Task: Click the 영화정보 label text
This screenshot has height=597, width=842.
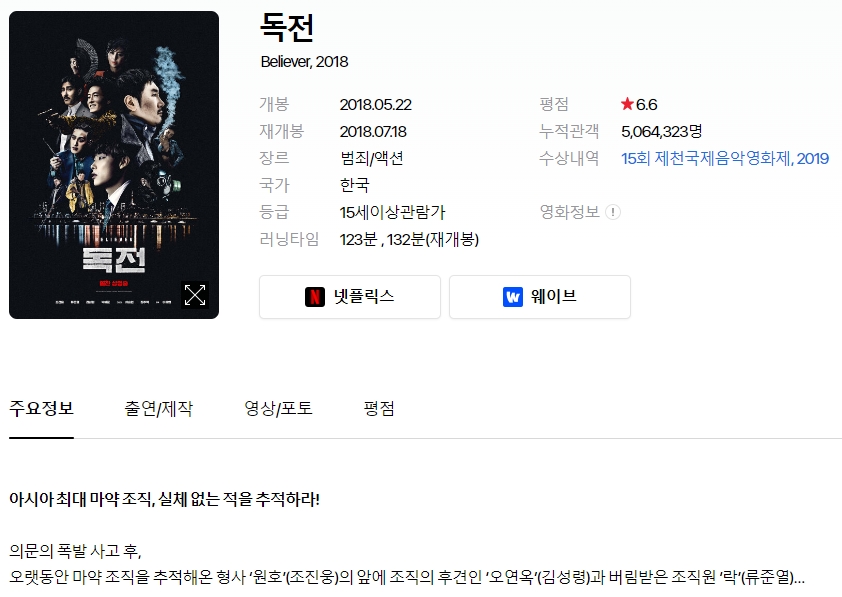Action: 569,212
